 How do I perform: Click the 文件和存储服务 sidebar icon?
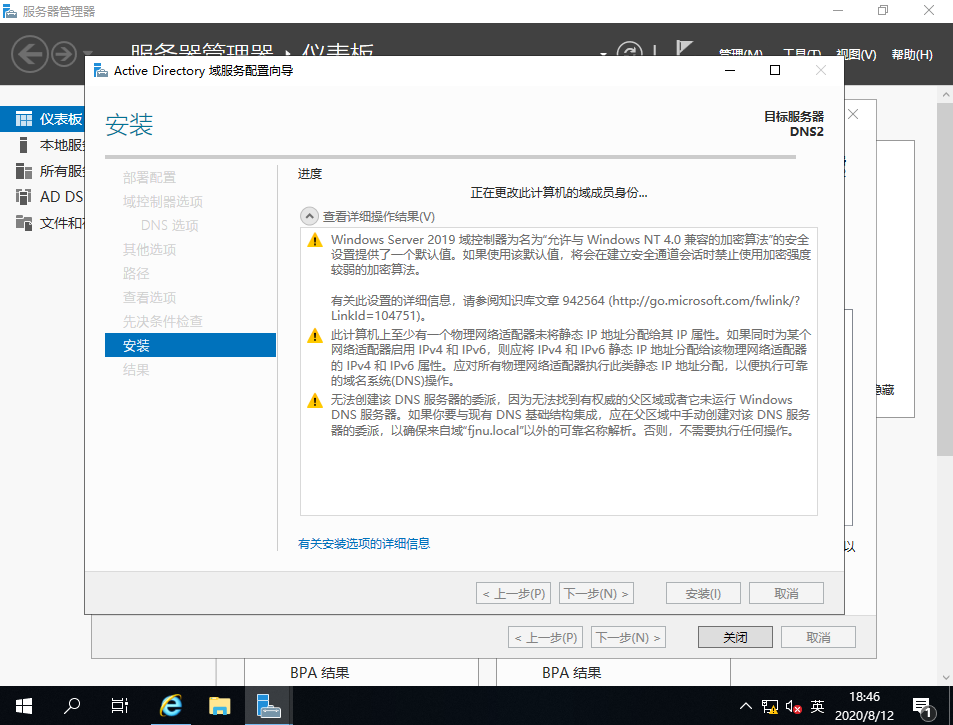click(x=24, y=223)
